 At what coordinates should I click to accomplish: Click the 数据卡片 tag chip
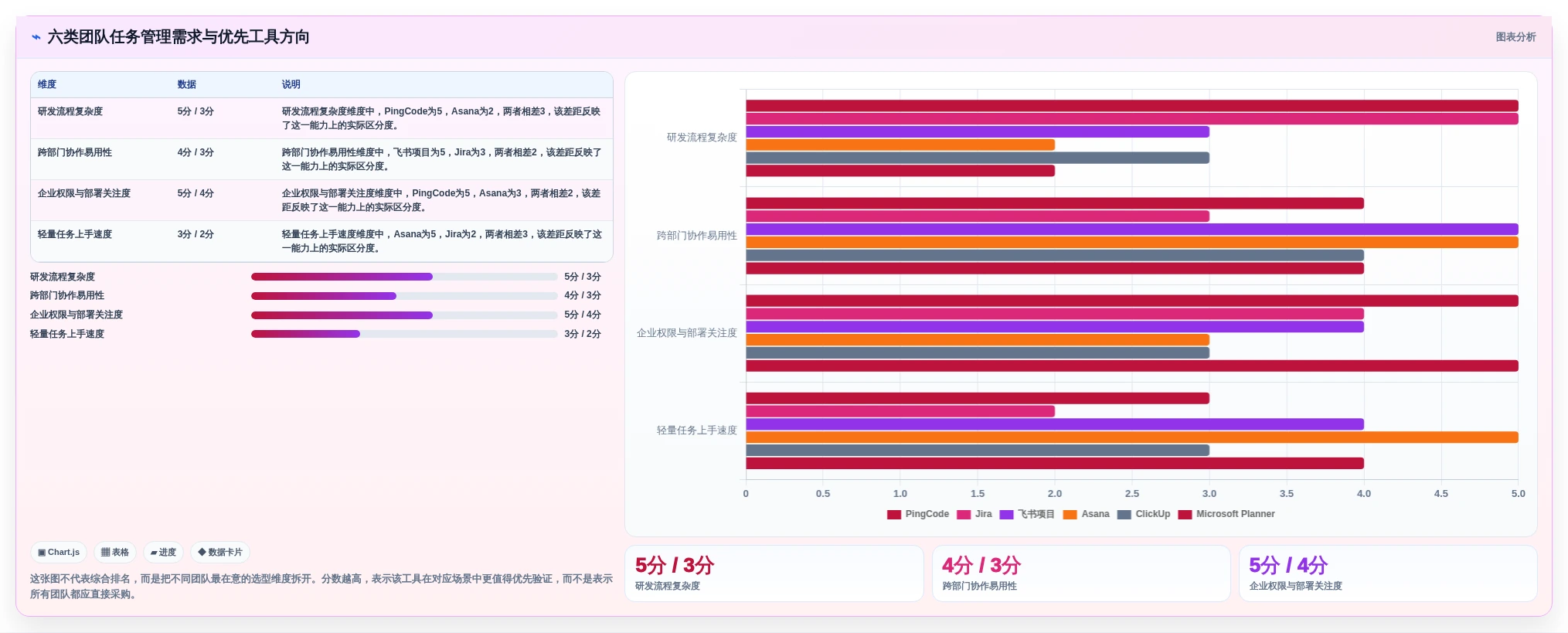pyautogui.click(x=220, y=553)
